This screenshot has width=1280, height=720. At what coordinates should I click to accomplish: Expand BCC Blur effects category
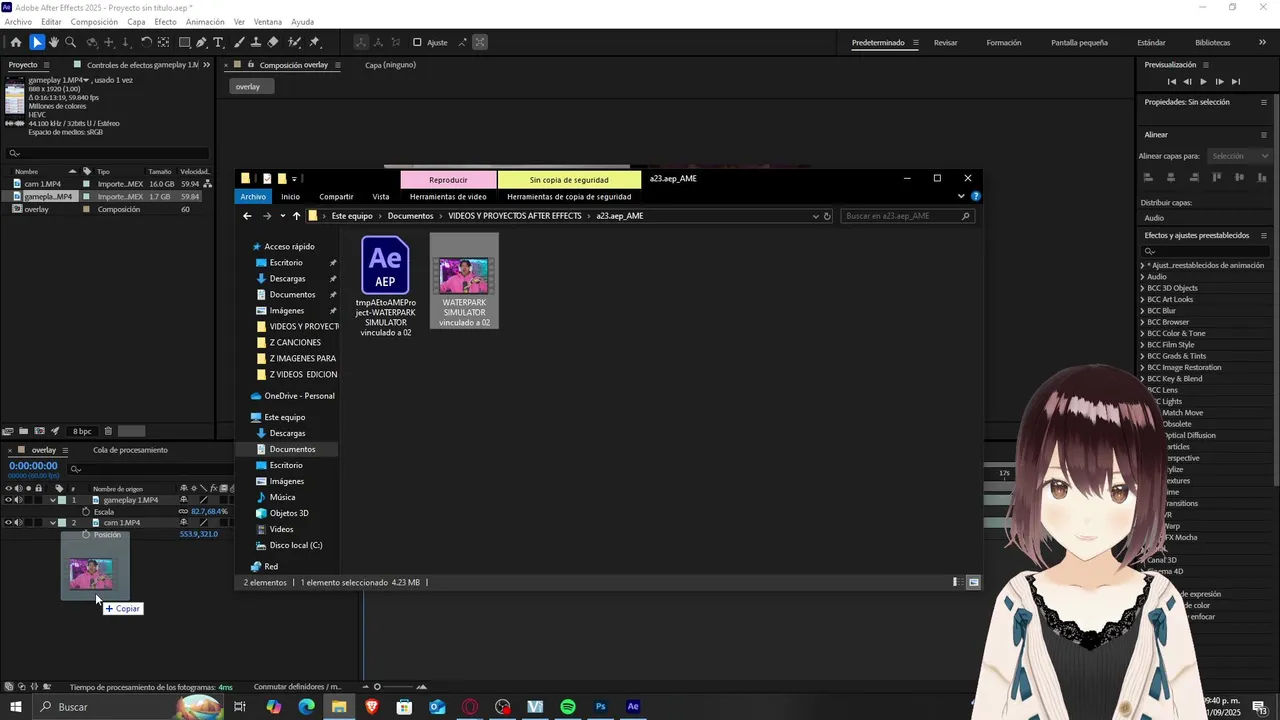(1143, 311)
